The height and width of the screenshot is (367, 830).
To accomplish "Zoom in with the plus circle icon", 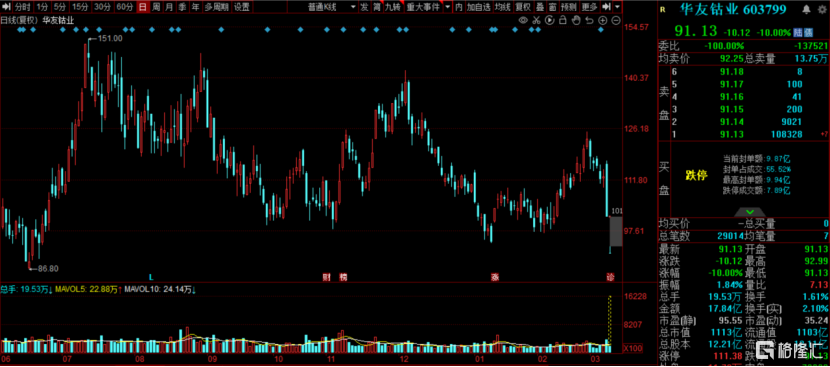I will tap(603, 21).
